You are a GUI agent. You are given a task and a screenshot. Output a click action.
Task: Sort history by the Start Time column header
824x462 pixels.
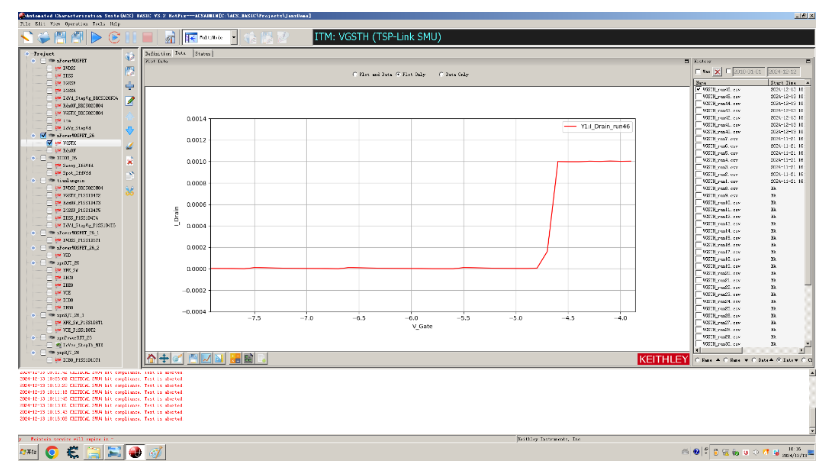click(x=787, y=83)
